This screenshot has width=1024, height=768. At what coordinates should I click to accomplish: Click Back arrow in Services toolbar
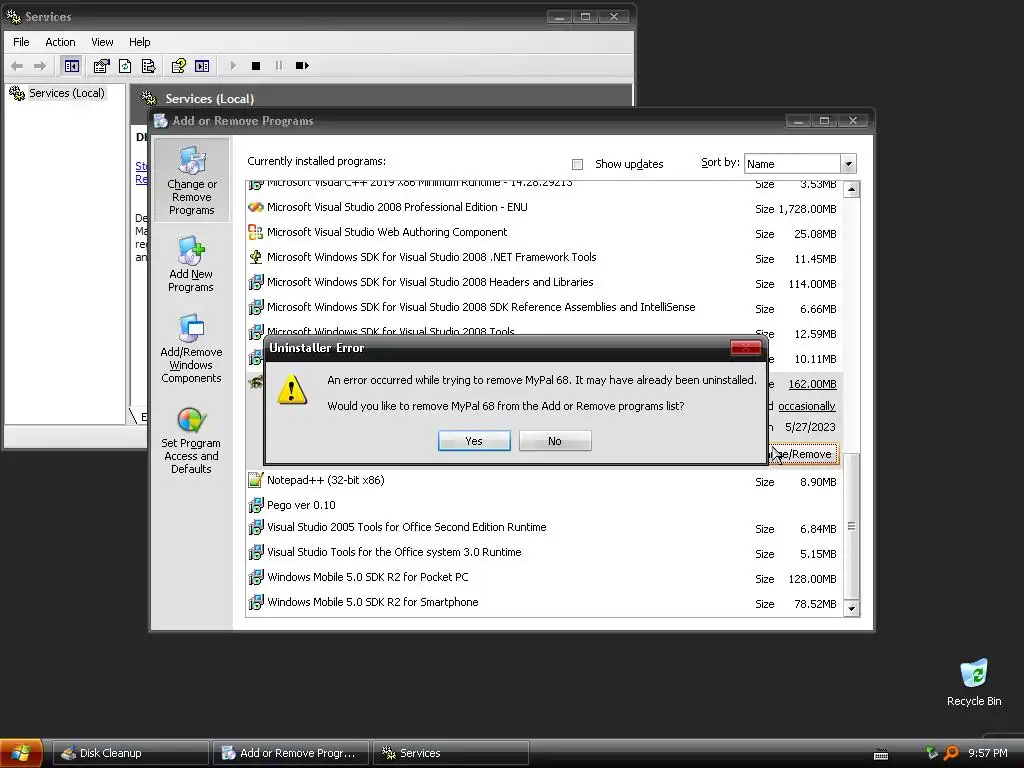18,66
